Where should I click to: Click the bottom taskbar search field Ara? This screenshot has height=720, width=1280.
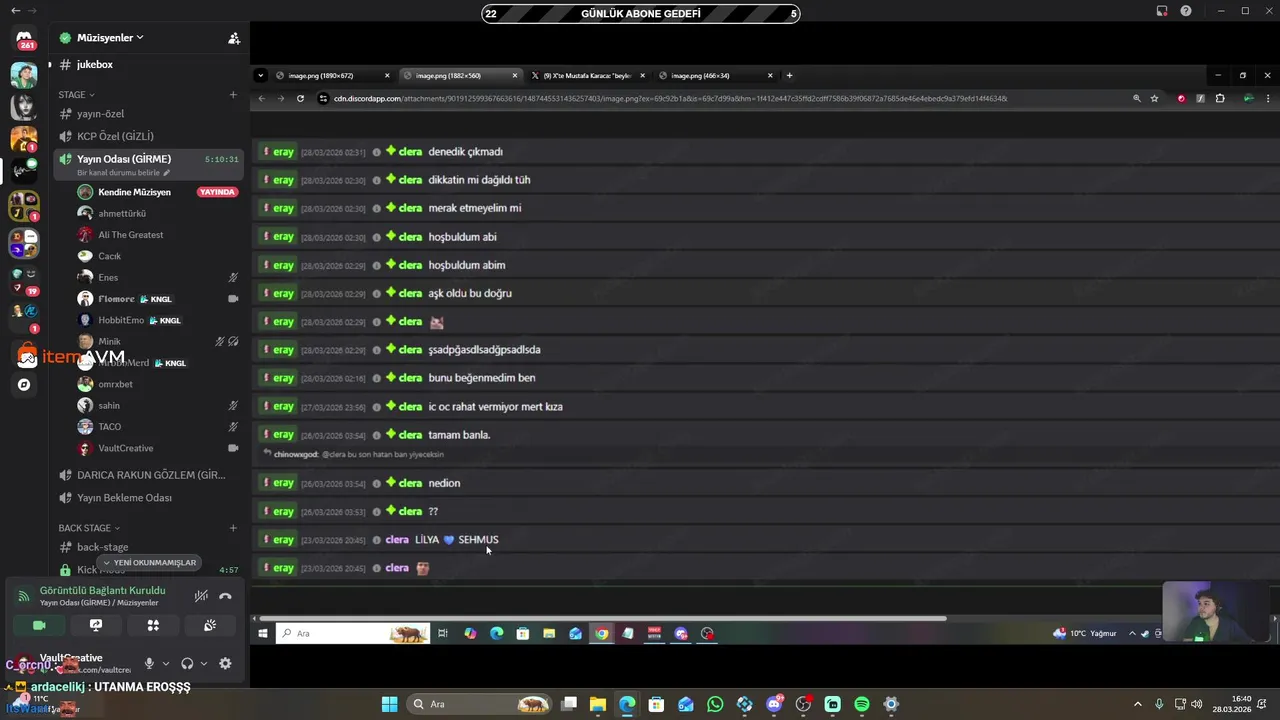point(478,704)
